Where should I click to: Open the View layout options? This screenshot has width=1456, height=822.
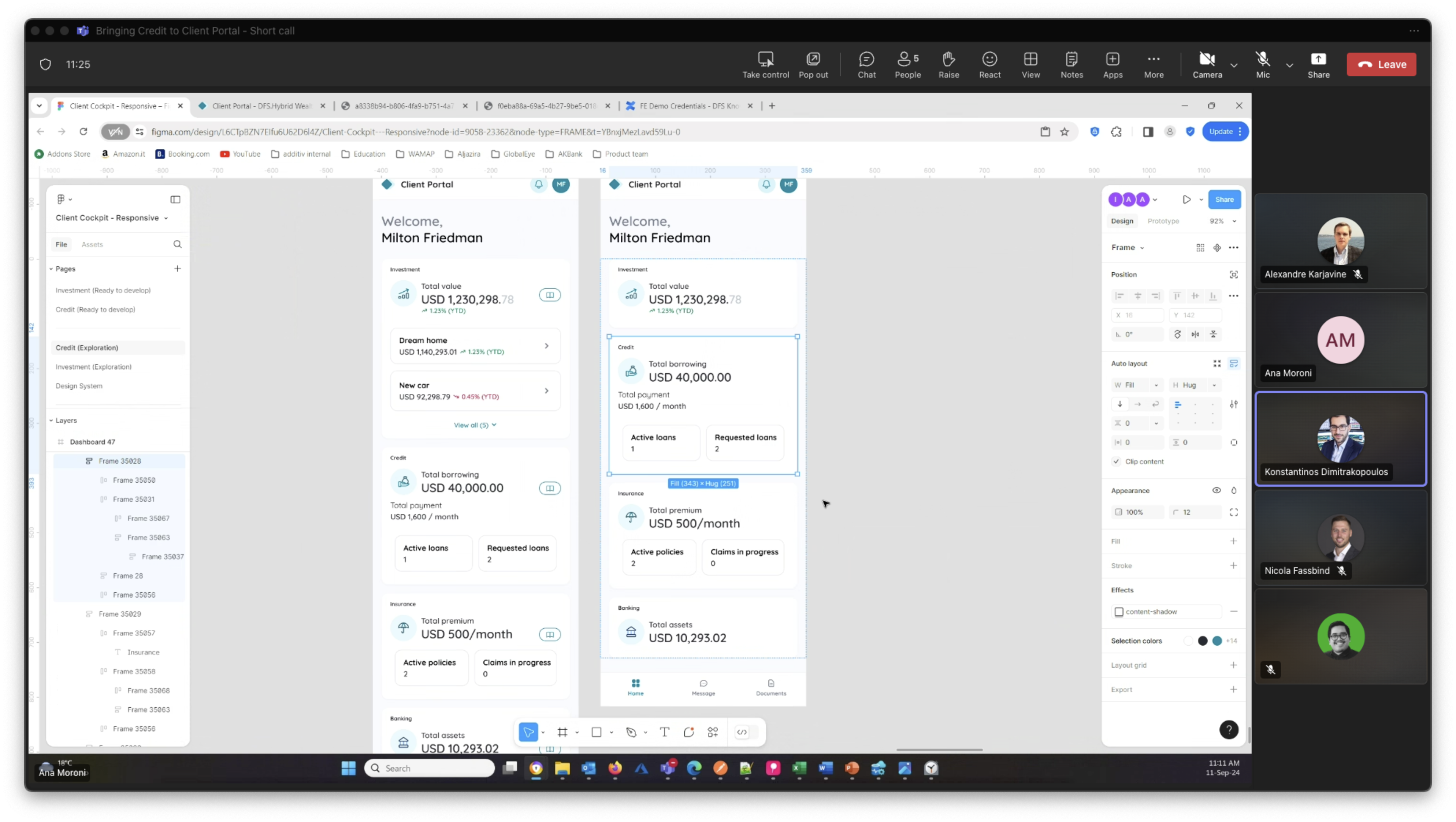pos(1030,64)
